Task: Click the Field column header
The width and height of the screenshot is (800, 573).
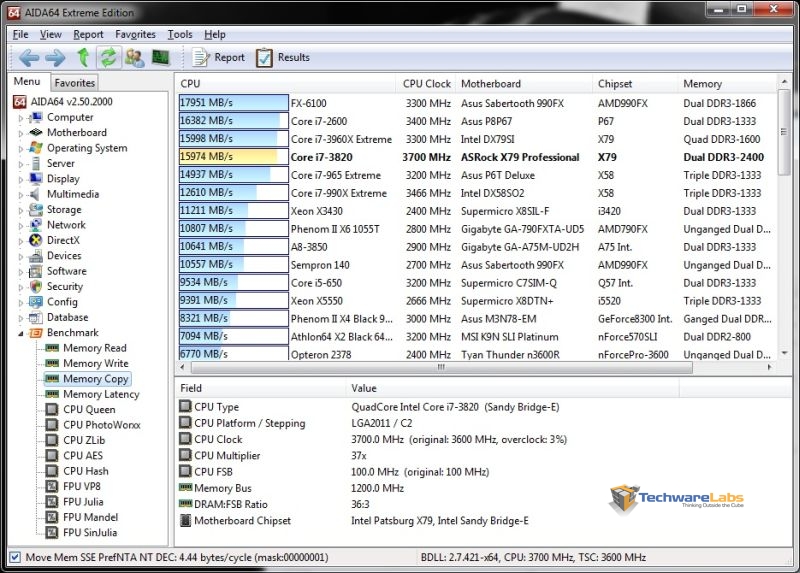Action: 261,388
